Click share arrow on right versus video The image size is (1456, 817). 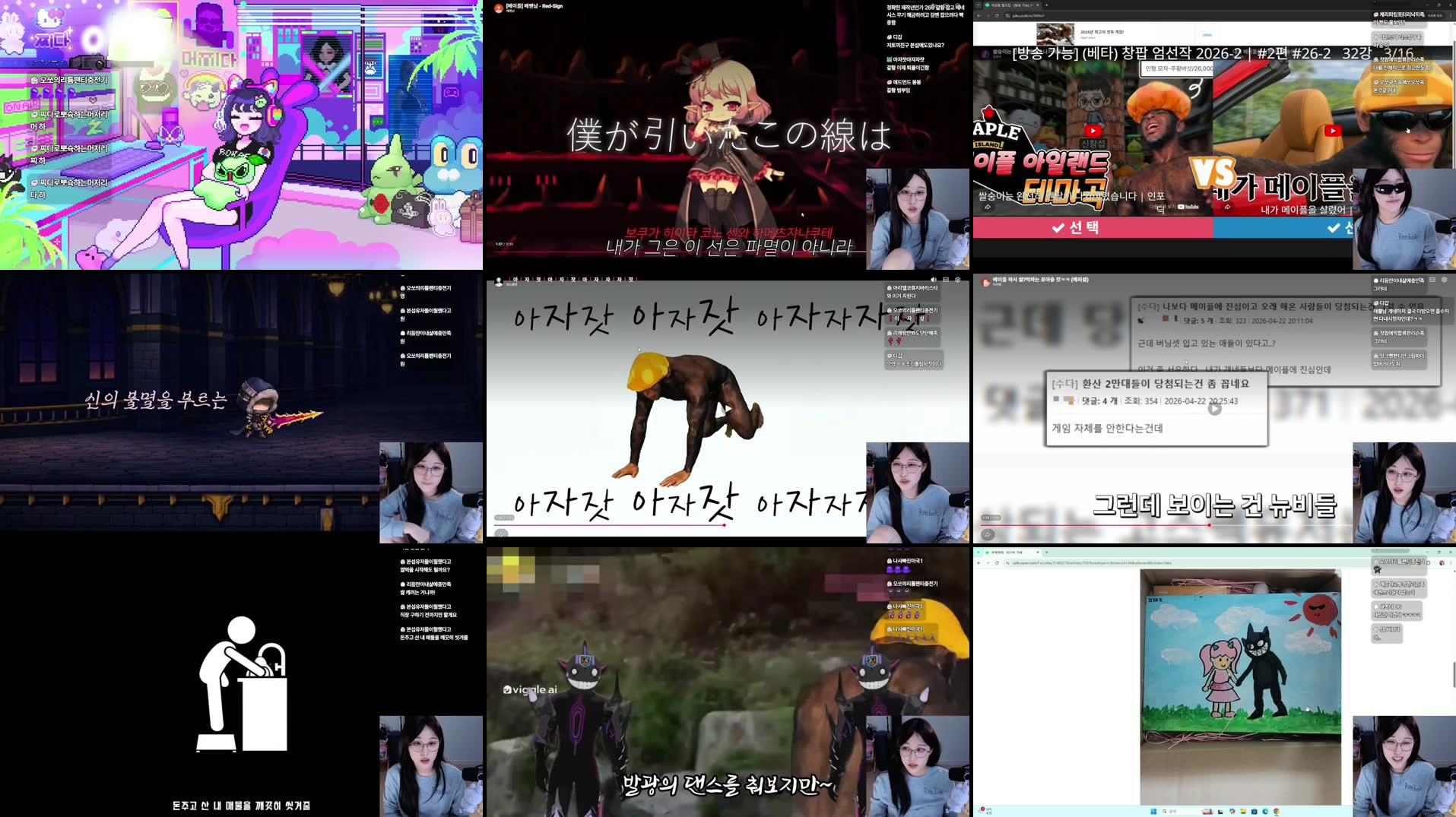(x=1228, y=207)
